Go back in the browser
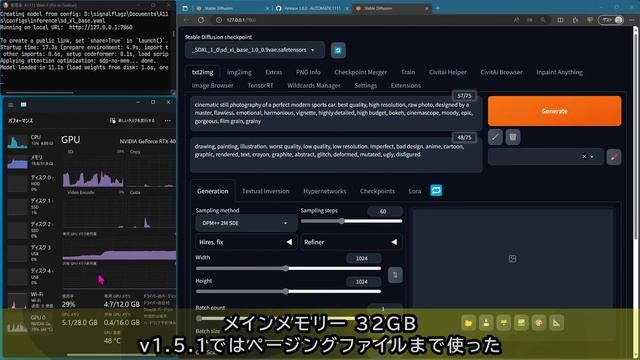 (187, 20)
